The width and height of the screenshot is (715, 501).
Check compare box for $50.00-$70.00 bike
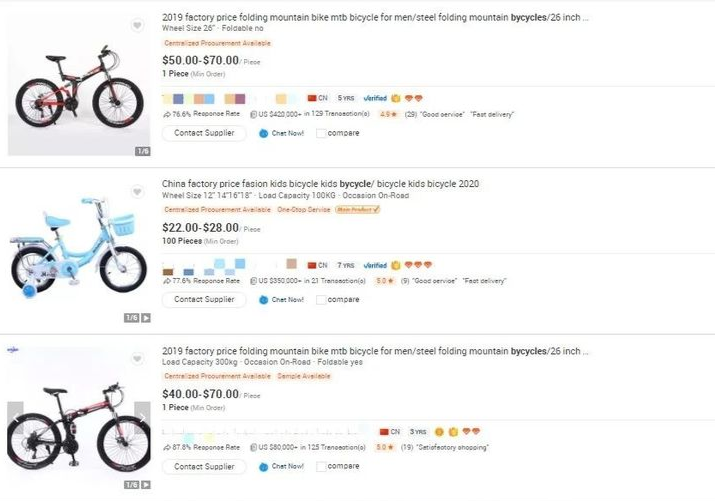click(x=321, y=133)
